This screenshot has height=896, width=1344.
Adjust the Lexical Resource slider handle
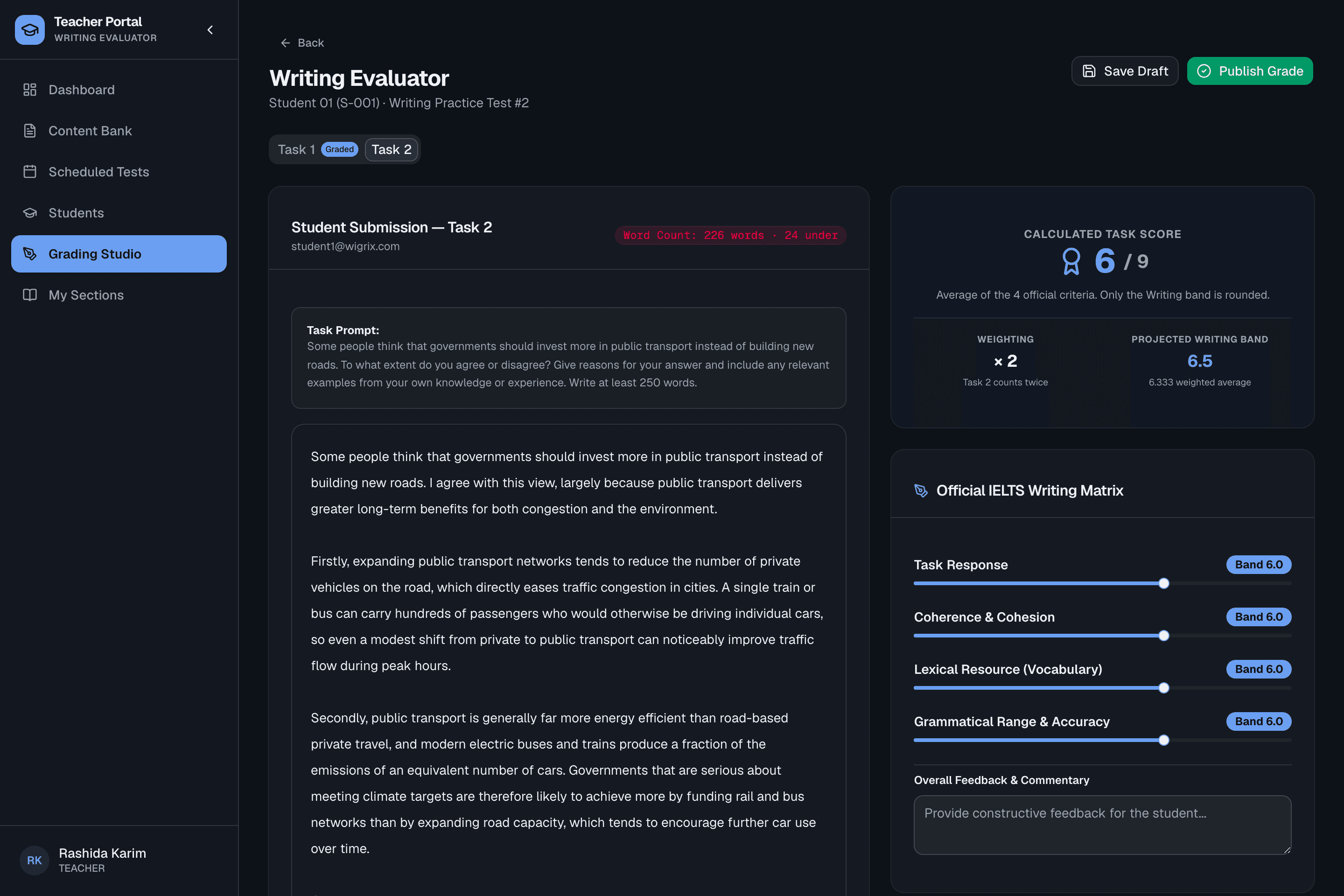(1163, 688)
